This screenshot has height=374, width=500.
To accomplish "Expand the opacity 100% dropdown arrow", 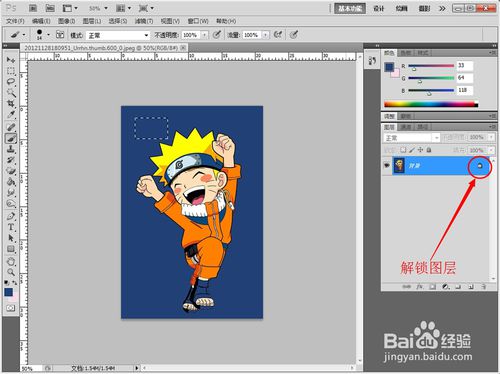I will coord(204,35).
